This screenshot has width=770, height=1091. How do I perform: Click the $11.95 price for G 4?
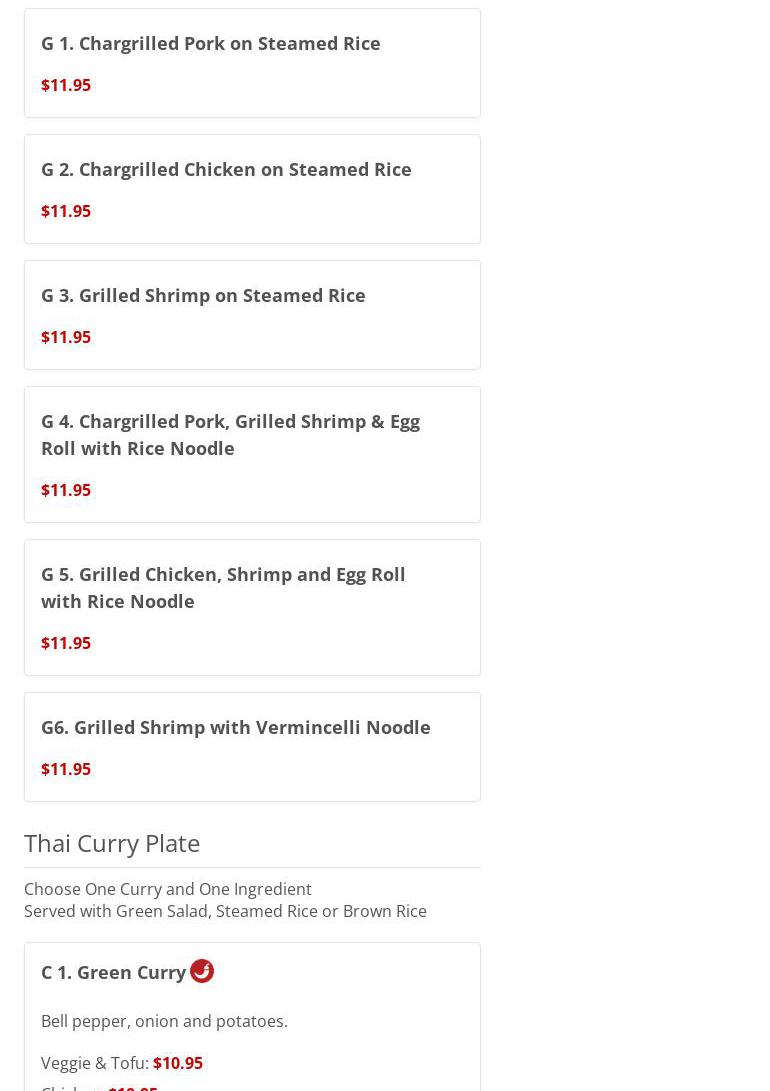[x=66, y=490]
